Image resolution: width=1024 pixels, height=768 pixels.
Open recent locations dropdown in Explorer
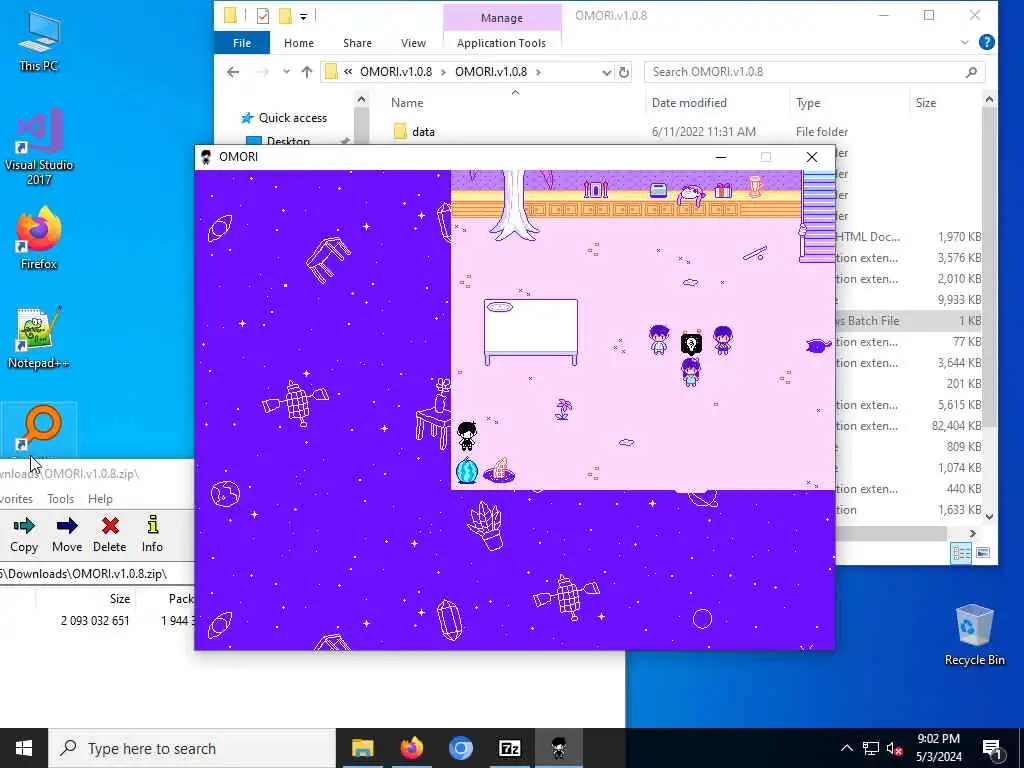tap(286, 72)
